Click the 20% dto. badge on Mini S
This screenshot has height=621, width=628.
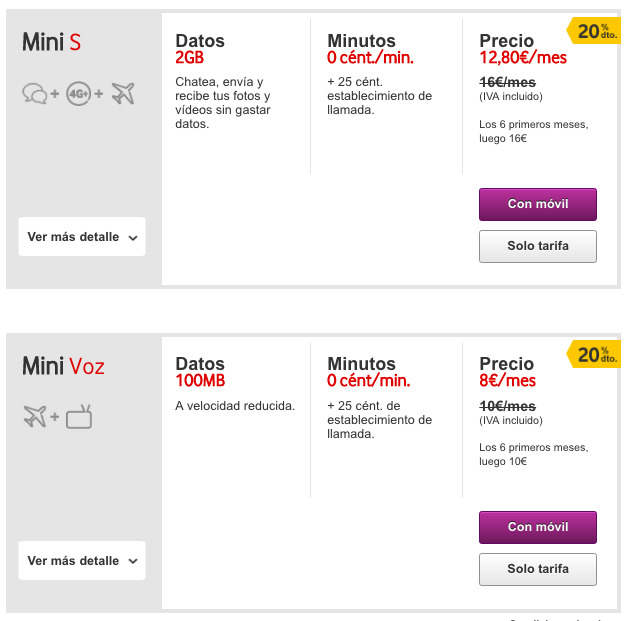[596, 31]
